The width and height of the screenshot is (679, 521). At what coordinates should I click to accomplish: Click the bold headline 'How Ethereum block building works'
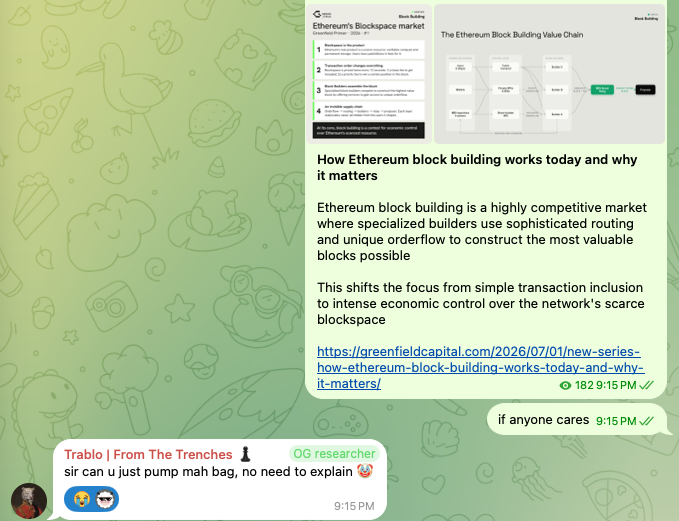tap(477, 167)
